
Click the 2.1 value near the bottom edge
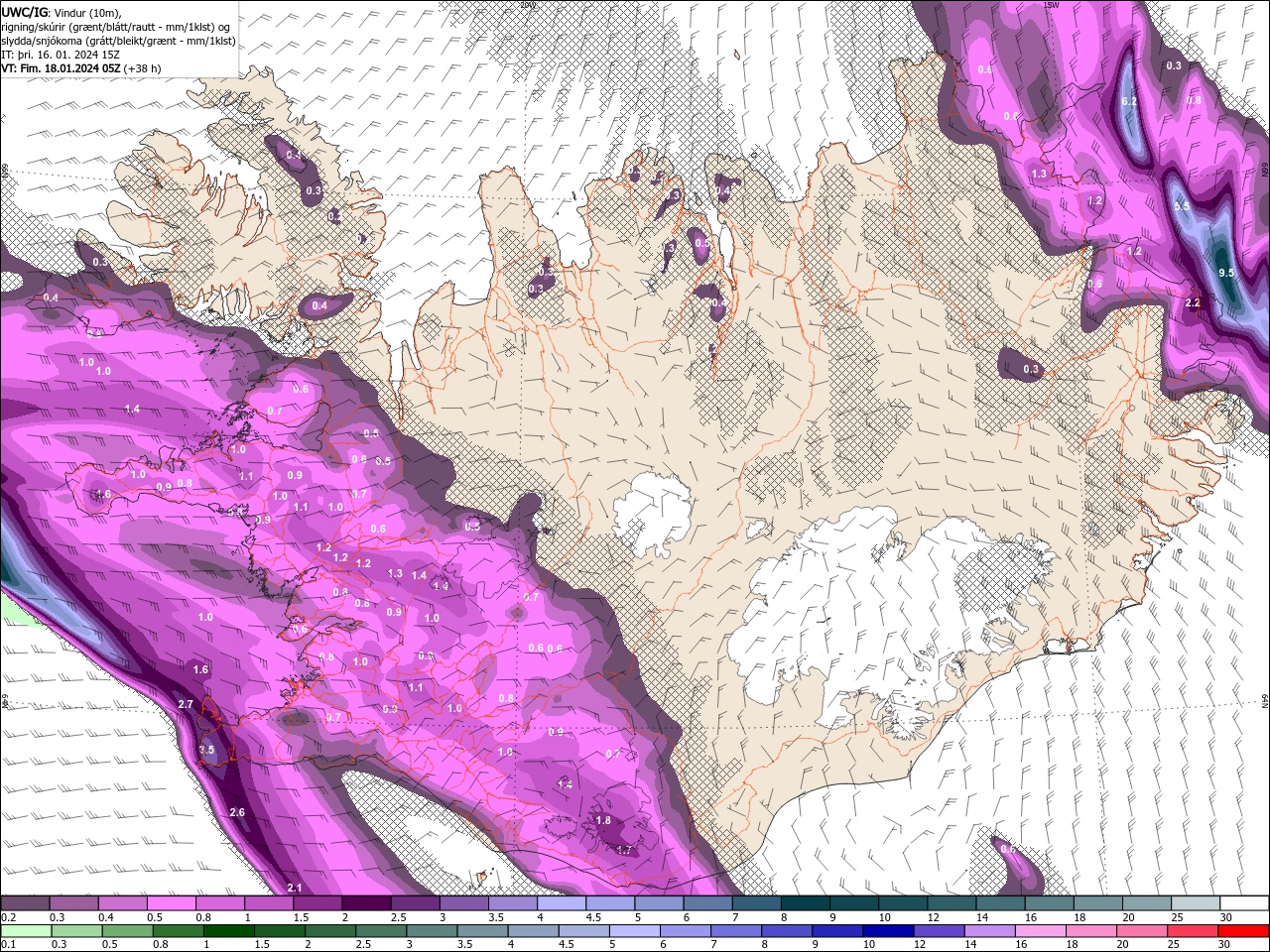(x=294, y=888)
